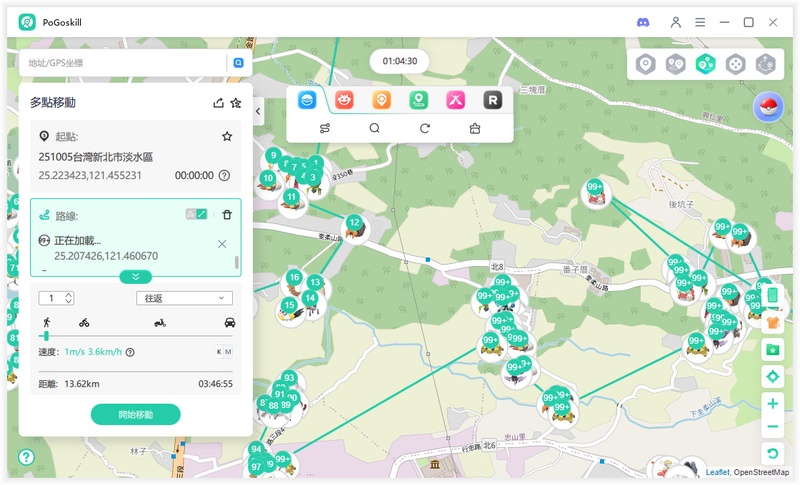The height and width of the screenshot is (485, 800).
Task: Favorite the starting point with star icon
Action: click(x=227, y=136)
